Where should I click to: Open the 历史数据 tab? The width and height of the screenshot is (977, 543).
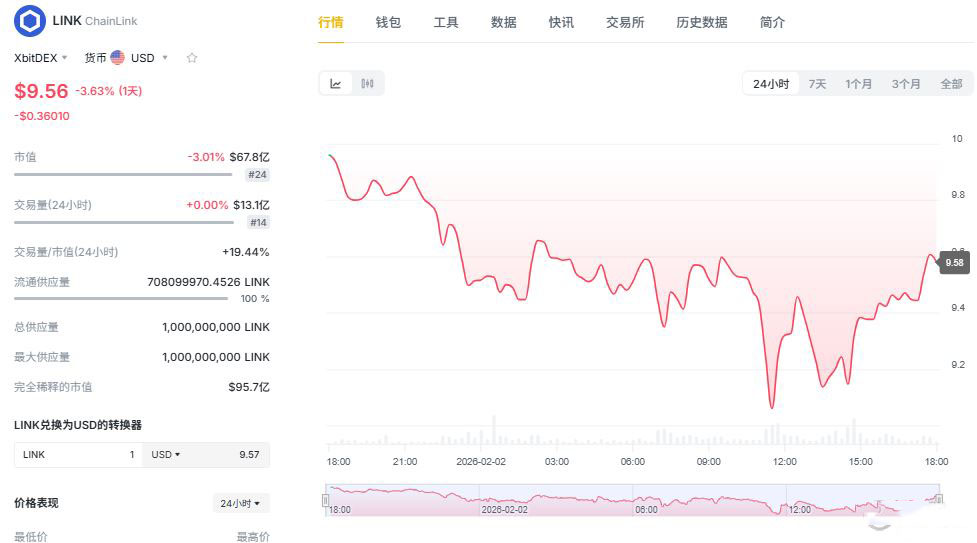[702, 22]
